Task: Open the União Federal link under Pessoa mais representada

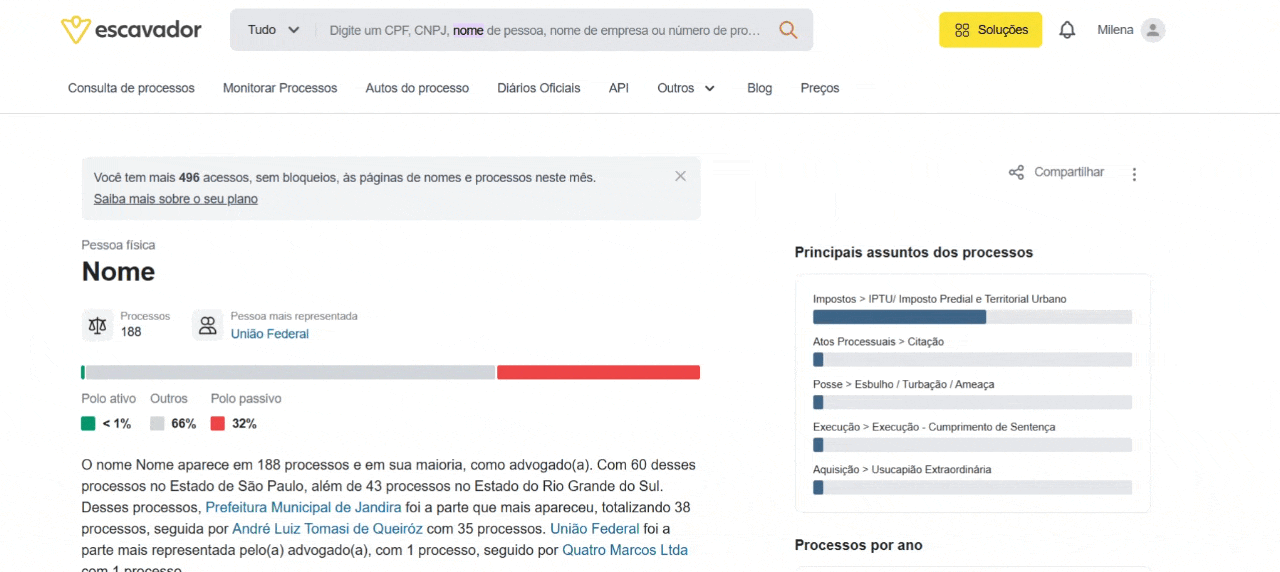Action: coord(270,334)
